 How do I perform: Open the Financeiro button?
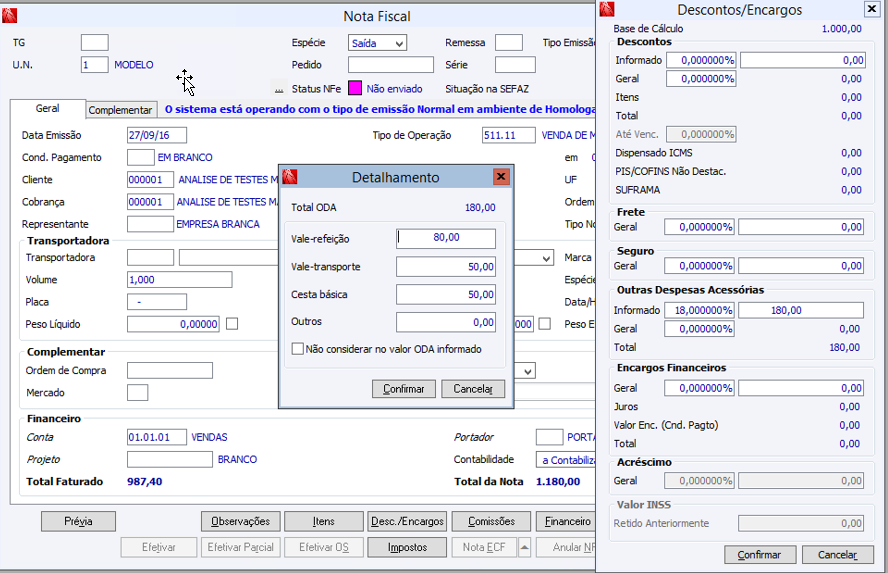(567, 521)
